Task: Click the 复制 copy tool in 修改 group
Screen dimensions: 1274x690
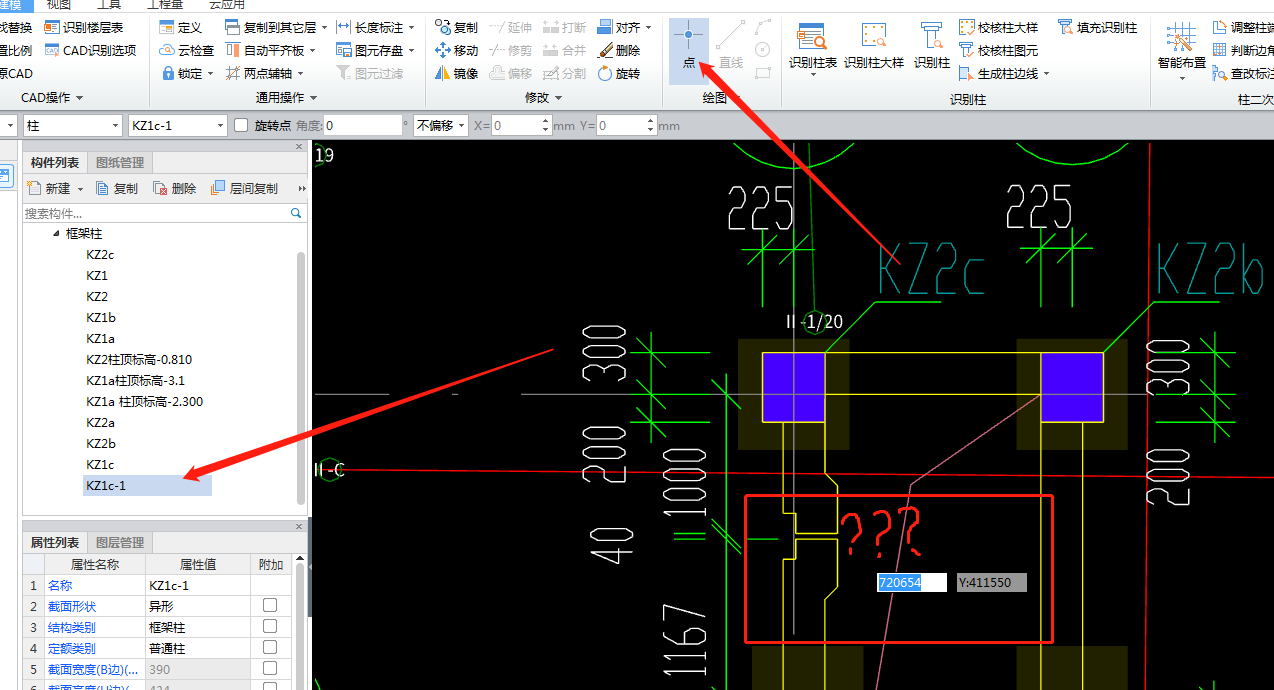Action: click(457, 27)
